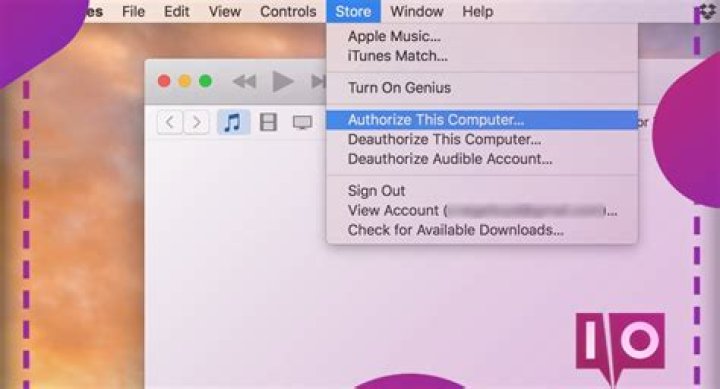Select Check for Available Downloads…
The height and width of the screenshot is (389, 720).
(x=482, y=229)
